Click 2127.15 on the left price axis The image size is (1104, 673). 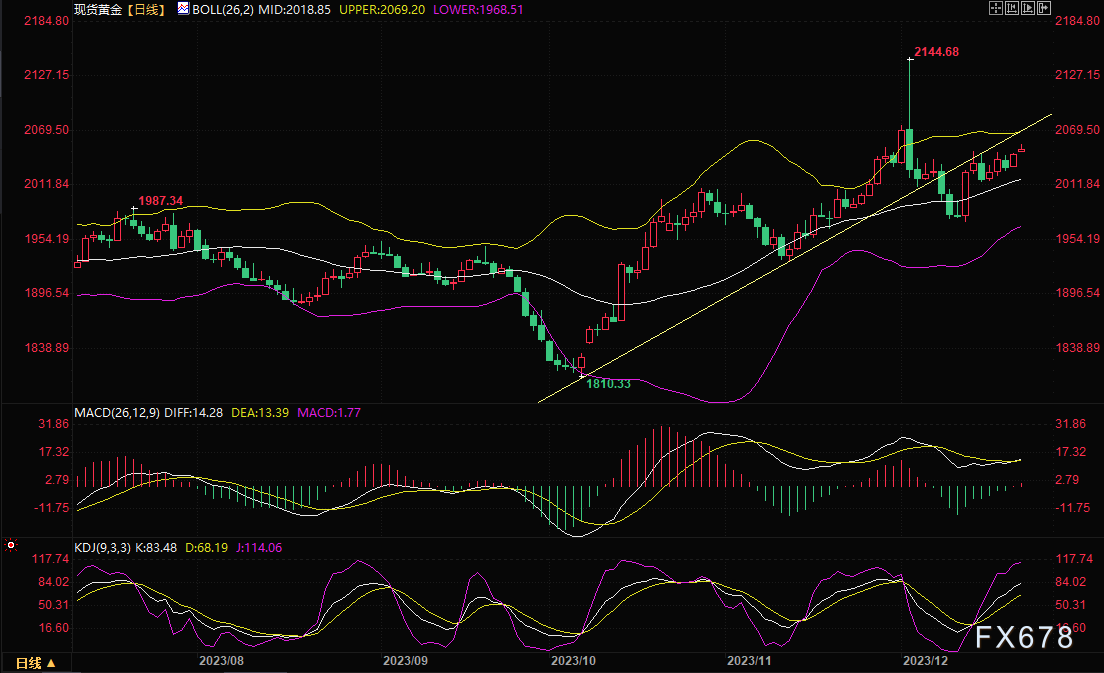46,75
